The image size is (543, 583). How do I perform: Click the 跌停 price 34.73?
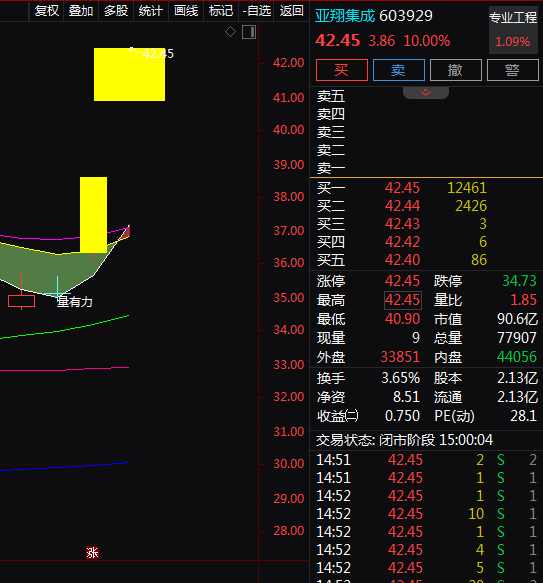pos(519,281)
